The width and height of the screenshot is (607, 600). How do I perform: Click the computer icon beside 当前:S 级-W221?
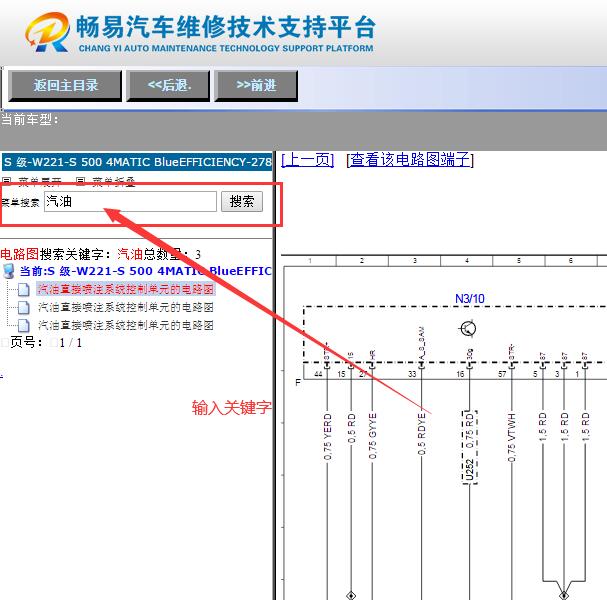[x=9, y=271]
